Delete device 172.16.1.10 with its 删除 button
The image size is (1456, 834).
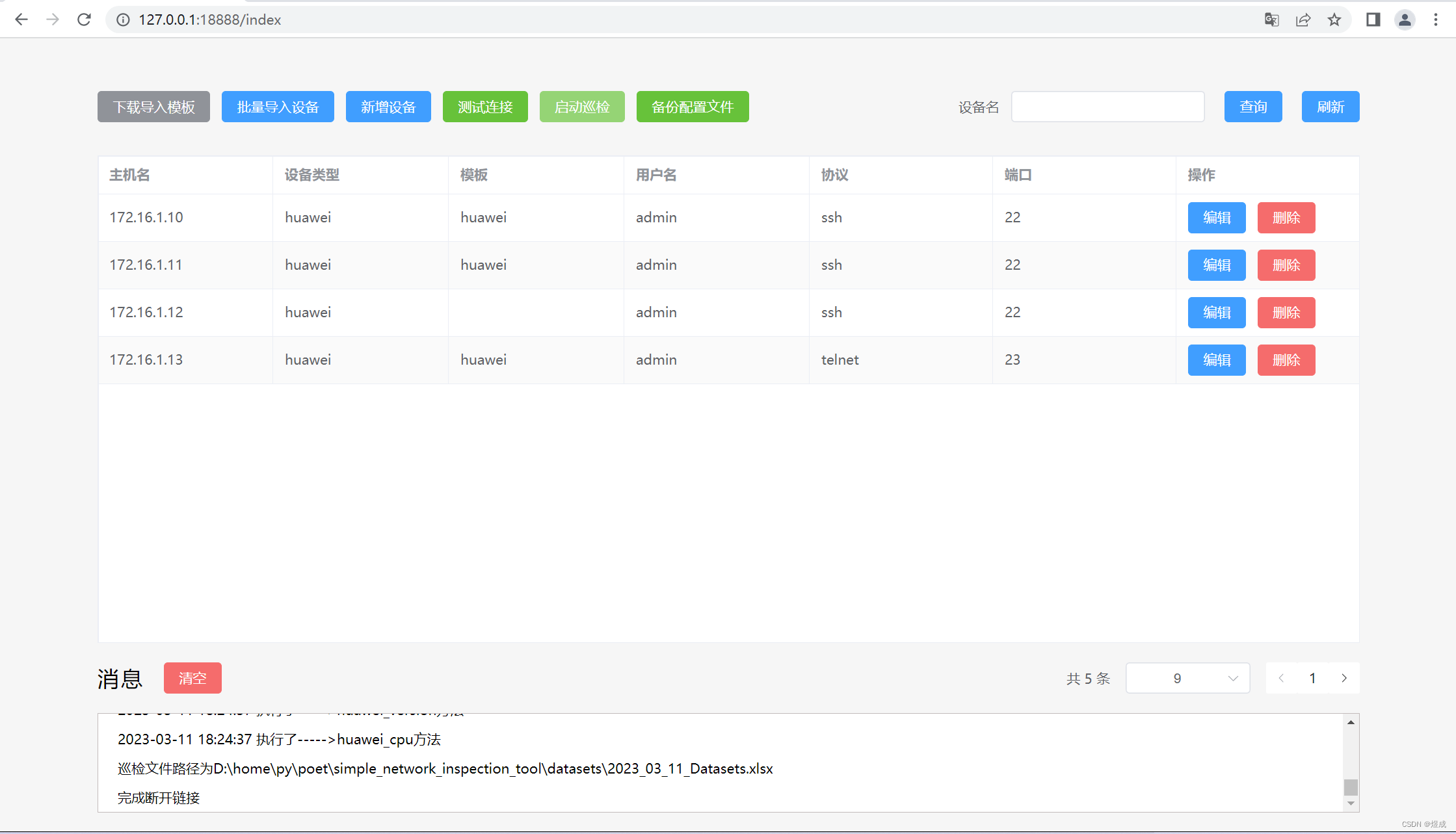pos(1286,217)
